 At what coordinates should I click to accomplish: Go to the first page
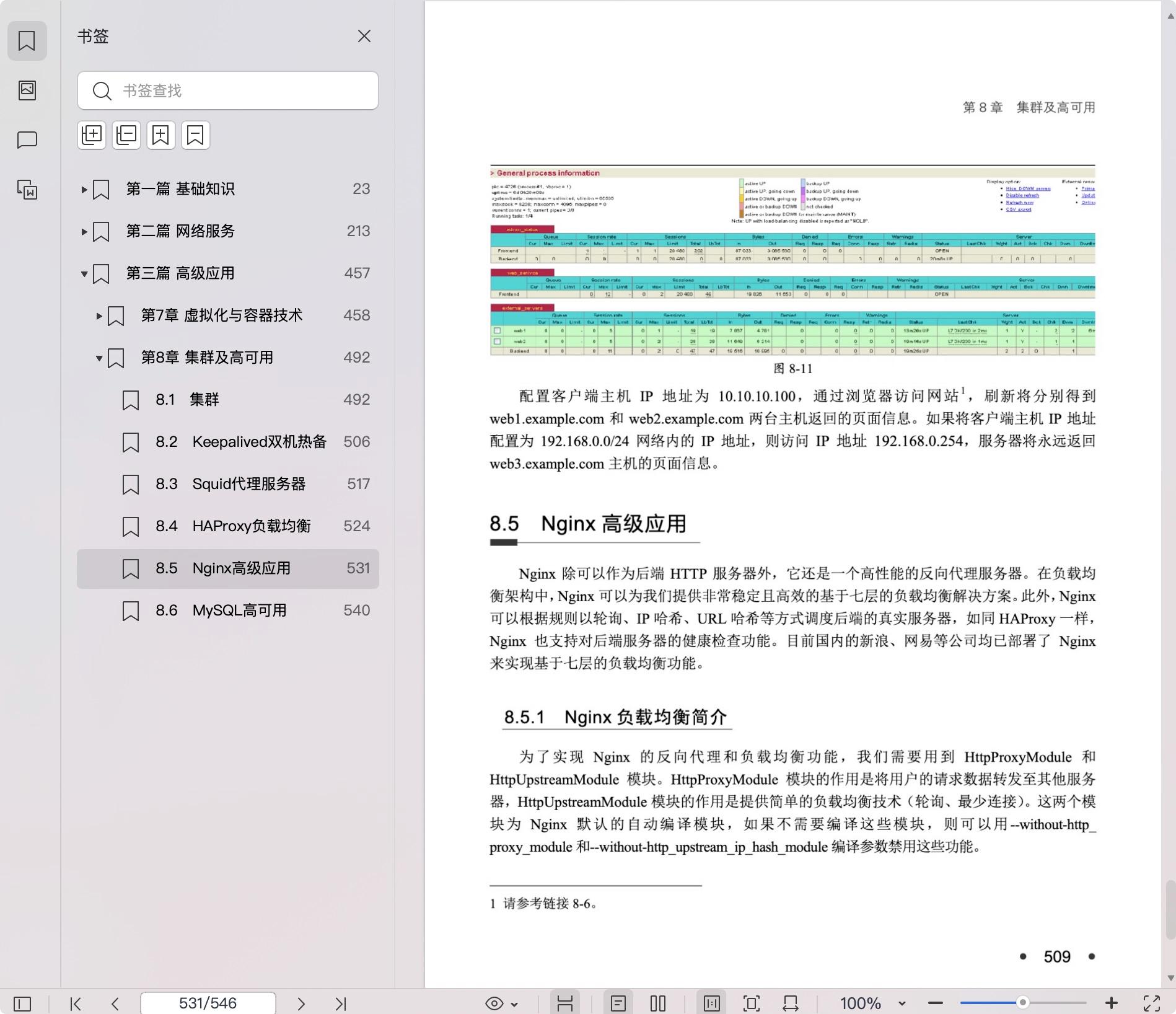(x=76, y=1003)
